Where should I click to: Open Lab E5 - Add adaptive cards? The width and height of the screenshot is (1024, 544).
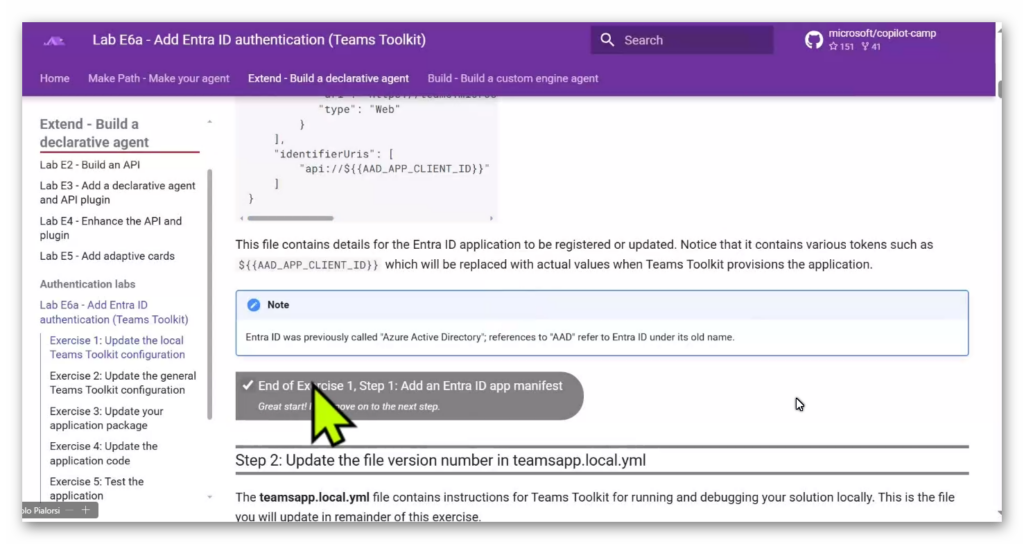107,256
